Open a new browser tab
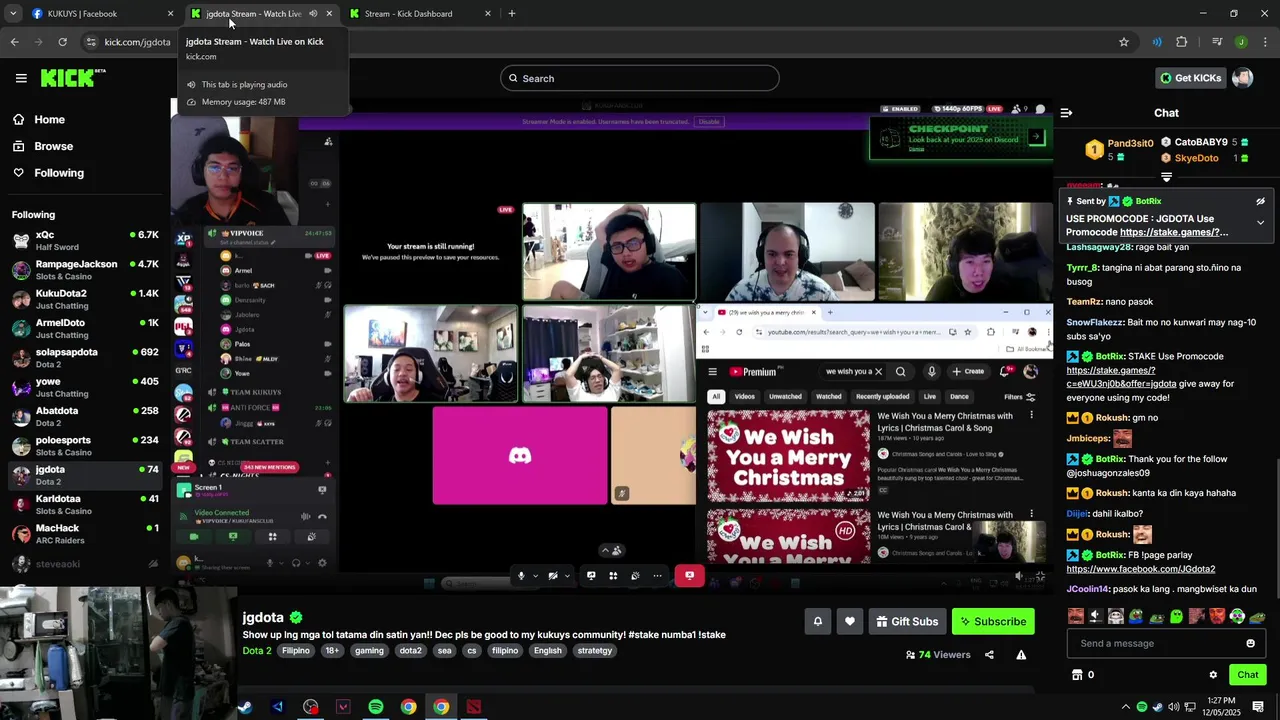This screenshot has width=1280, height=720. pos(512,14)
